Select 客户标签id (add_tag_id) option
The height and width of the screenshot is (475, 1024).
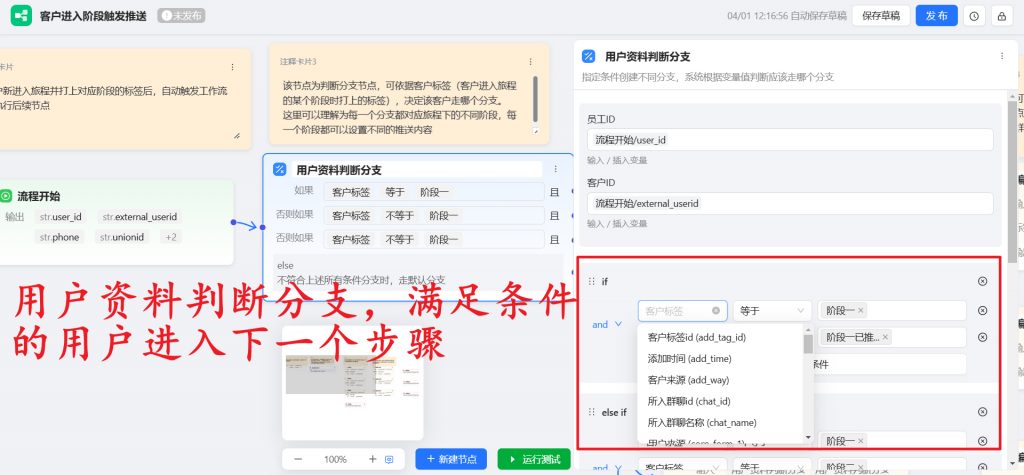click(x=696, y=338)
